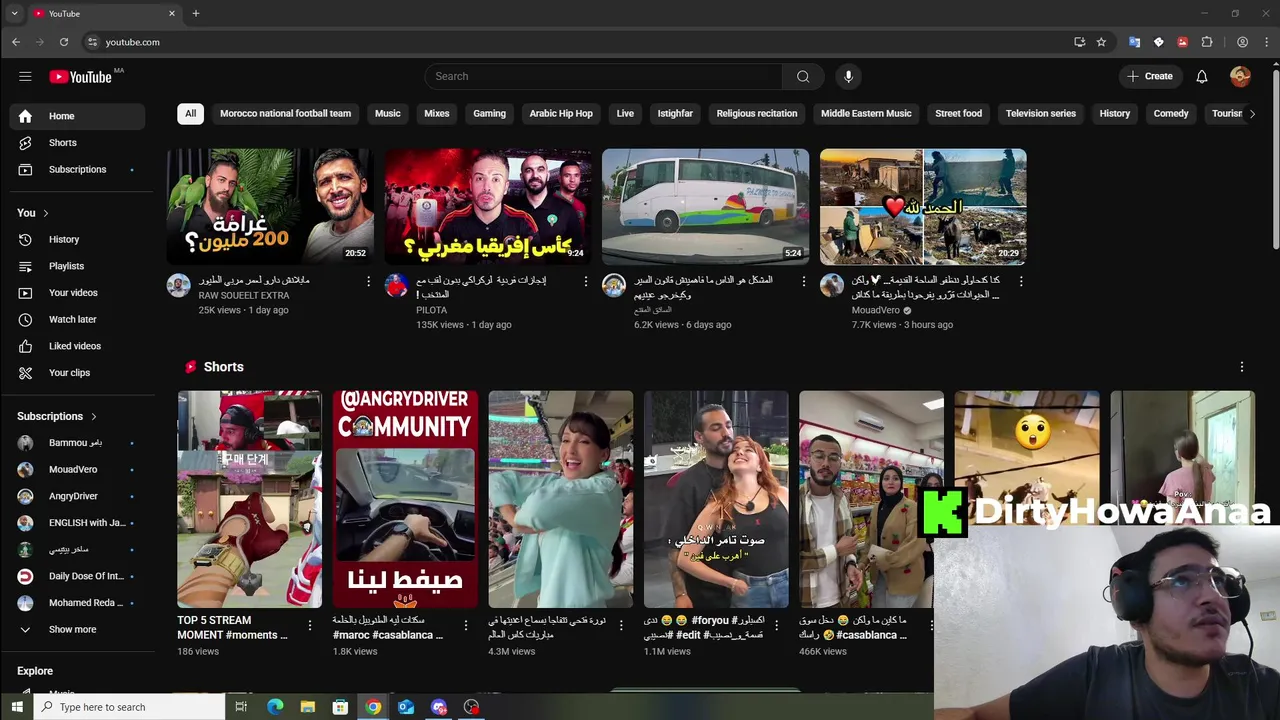The height and width of the screenshot is (720, 1280).
Task: Select Television series chip
Action: pyautogui.click(x=1041, y=114)
